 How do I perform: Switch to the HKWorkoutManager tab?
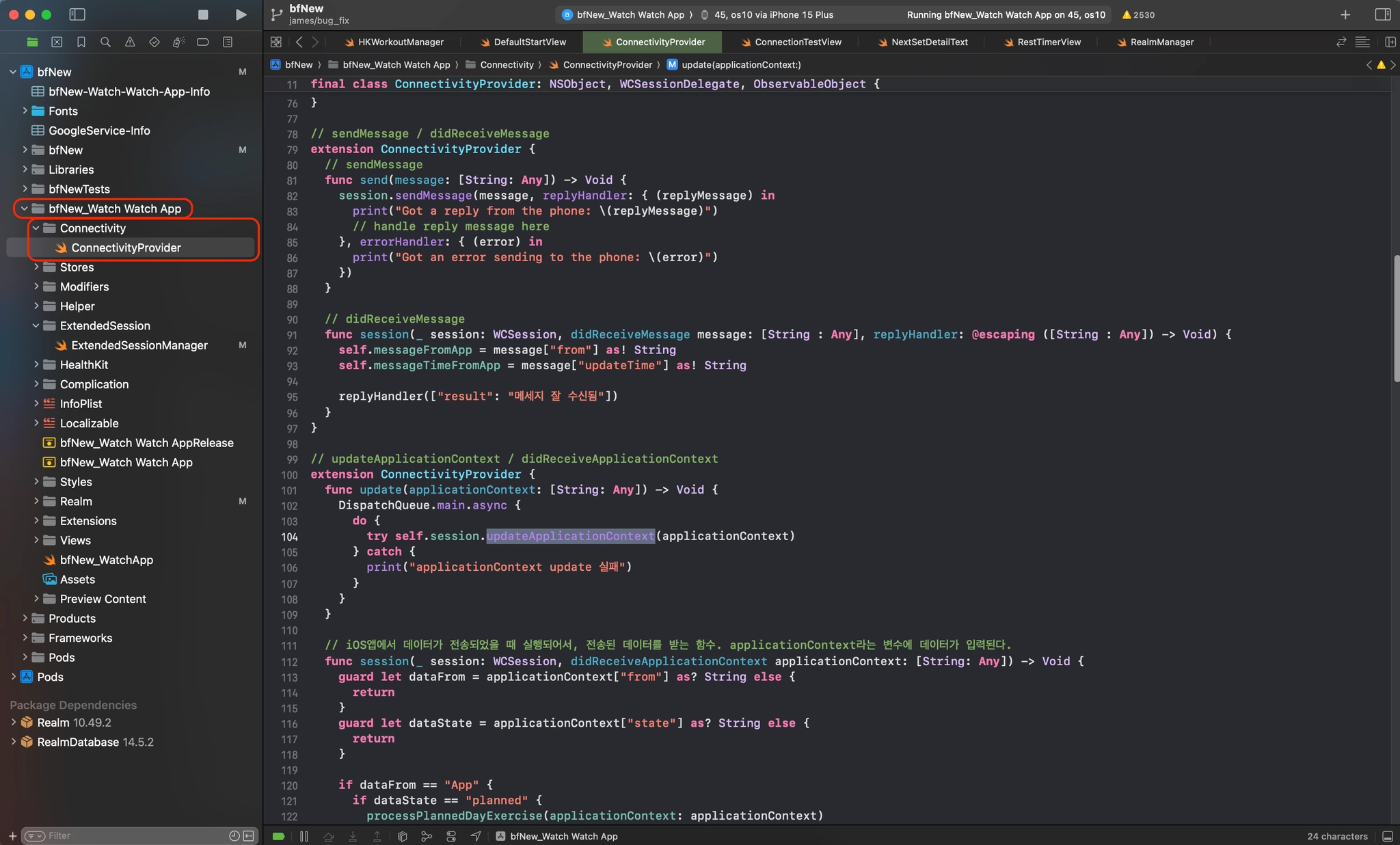[401, 42]
